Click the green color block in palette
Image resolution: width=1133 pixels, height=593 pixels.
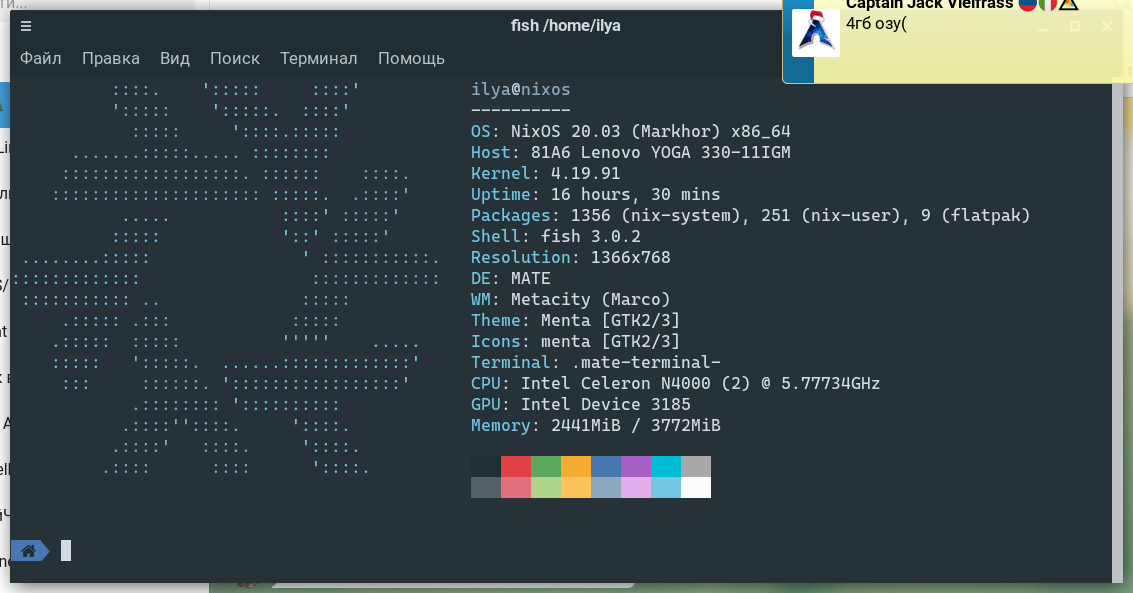546,467
